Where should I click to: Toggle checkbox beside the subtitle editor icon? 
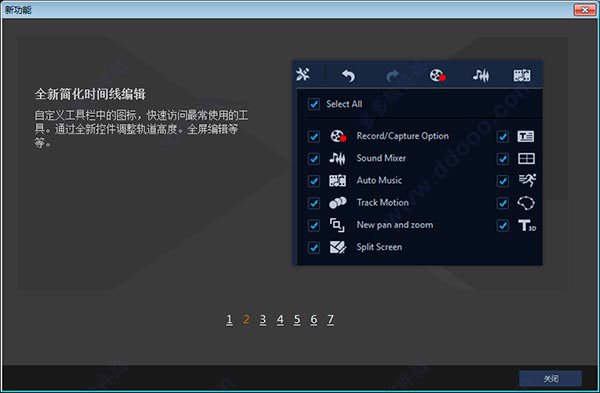[503, 136]
